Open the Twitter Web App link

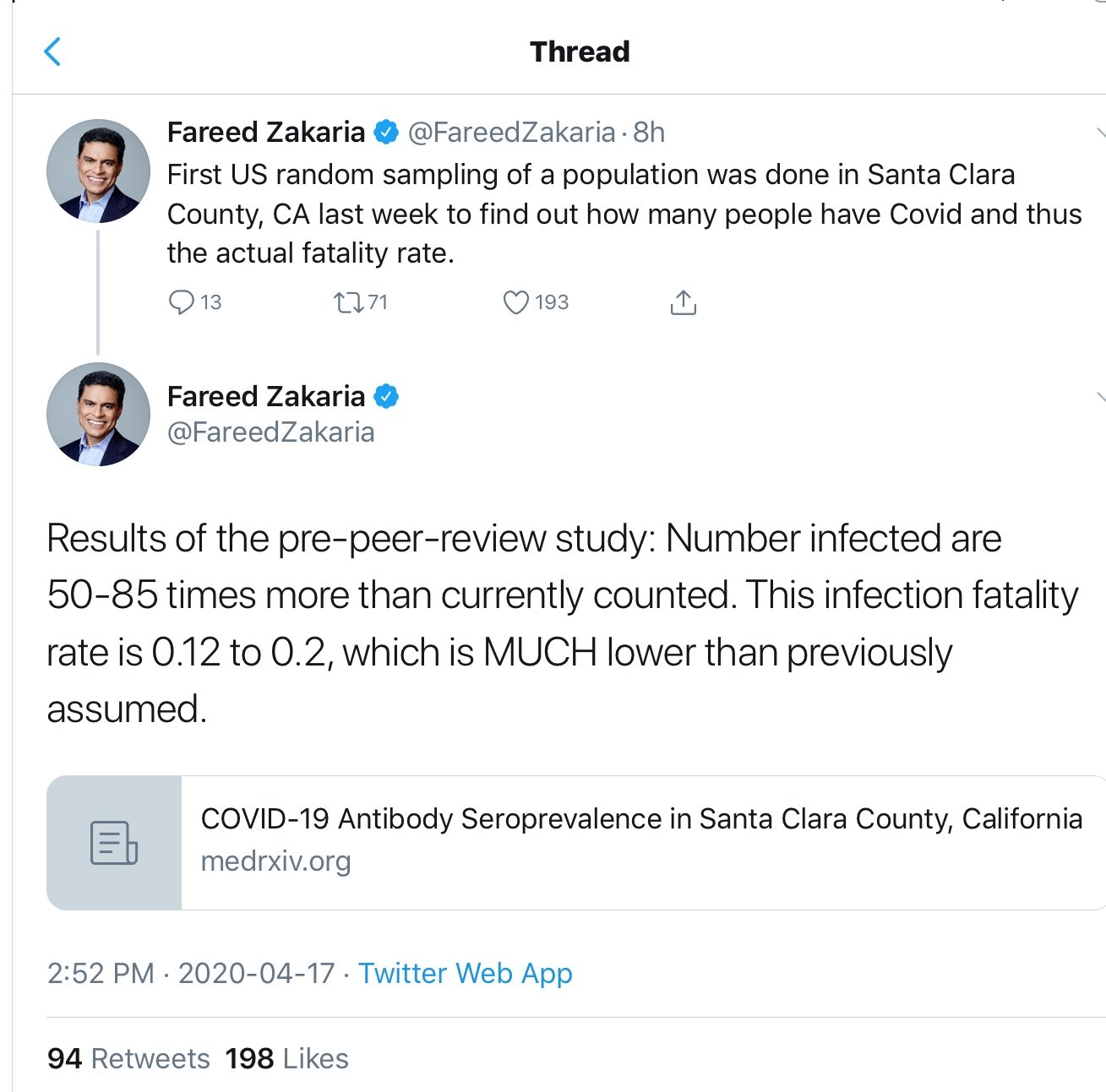pos(466,974)
